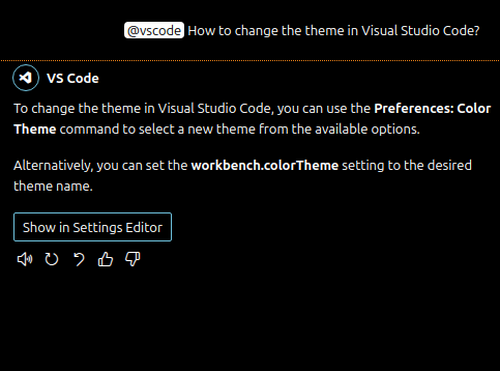This screenshot has width=500, height=371.
Task: Click the read aloud speaker icon
Action: 25,259
